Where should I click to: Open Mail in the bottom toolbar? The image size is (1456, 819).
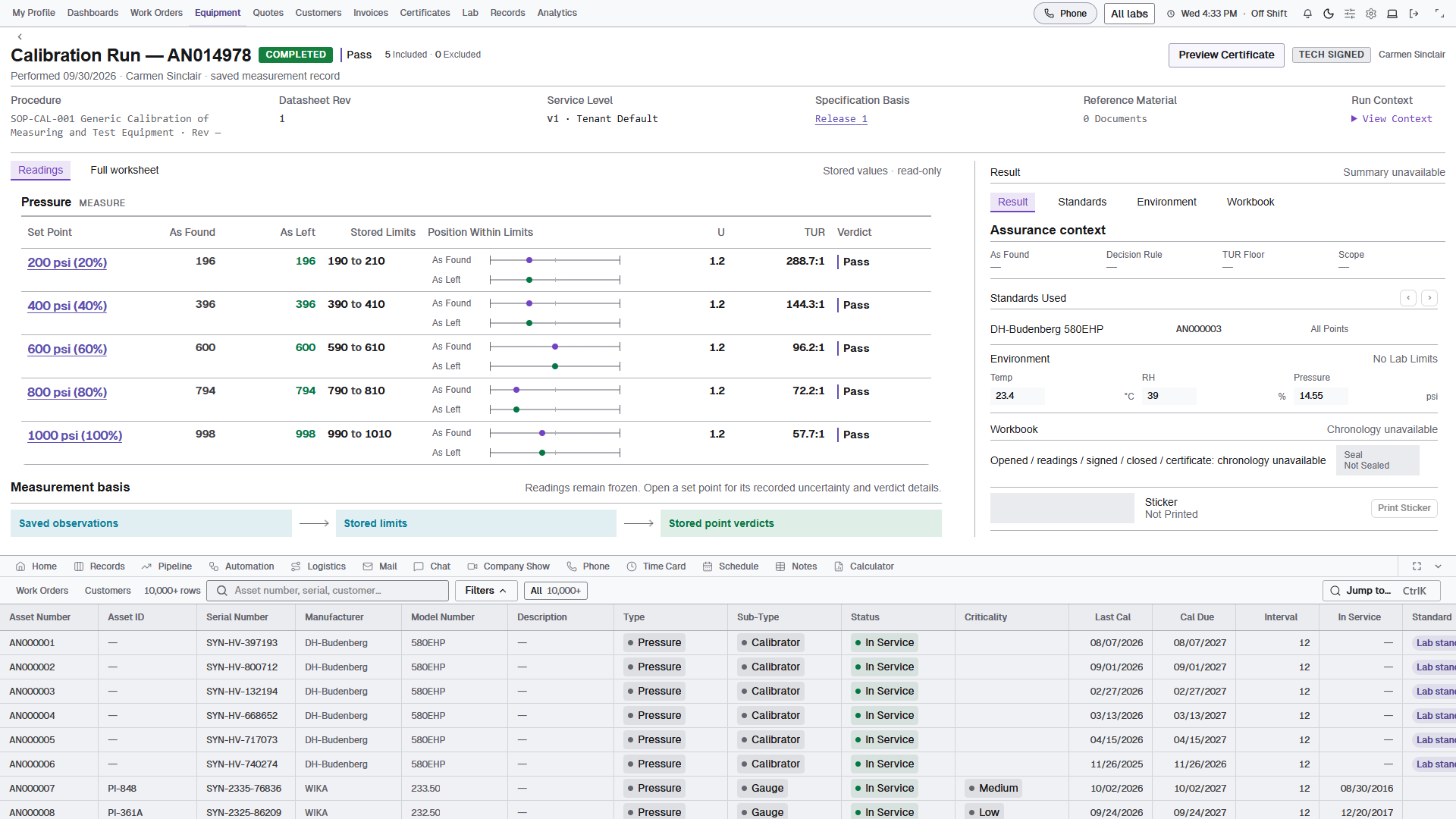click(380, 566)
